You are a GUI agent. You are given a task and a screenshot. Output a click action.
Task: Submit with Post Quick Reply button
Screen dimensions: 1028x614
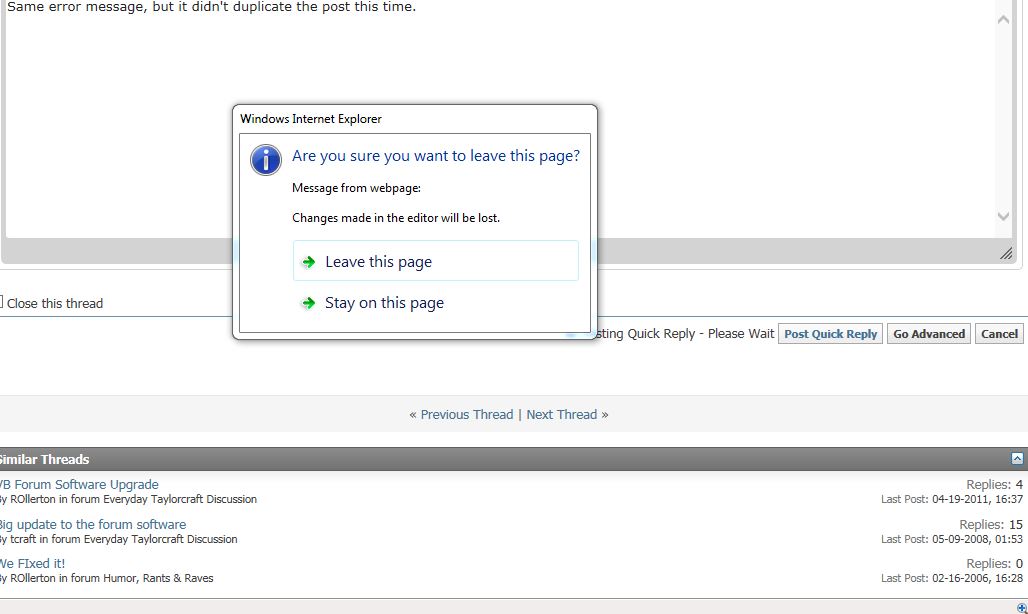click(x=830, y=334)
